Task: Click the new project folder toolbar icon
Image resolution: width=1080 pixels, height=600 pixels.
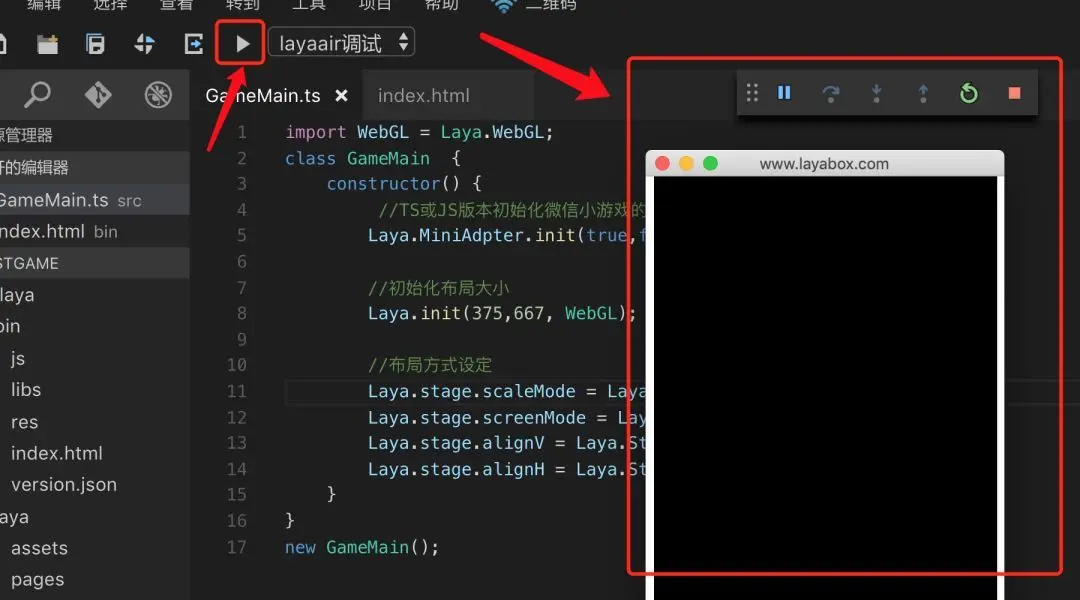Action: tap(48, 44)
